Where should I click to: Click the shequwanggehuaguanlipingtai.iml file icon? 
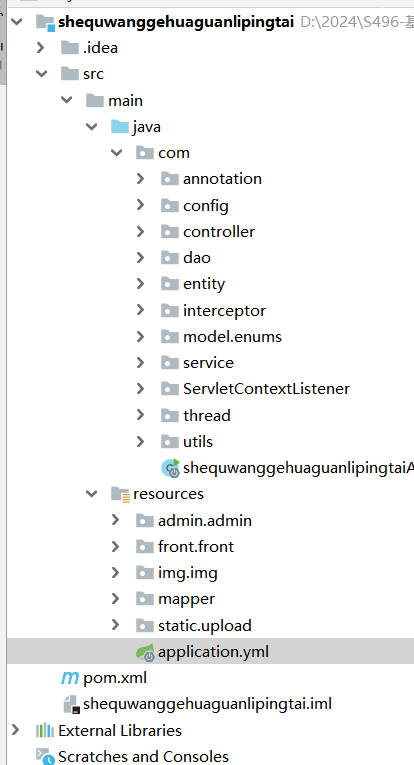71,704
